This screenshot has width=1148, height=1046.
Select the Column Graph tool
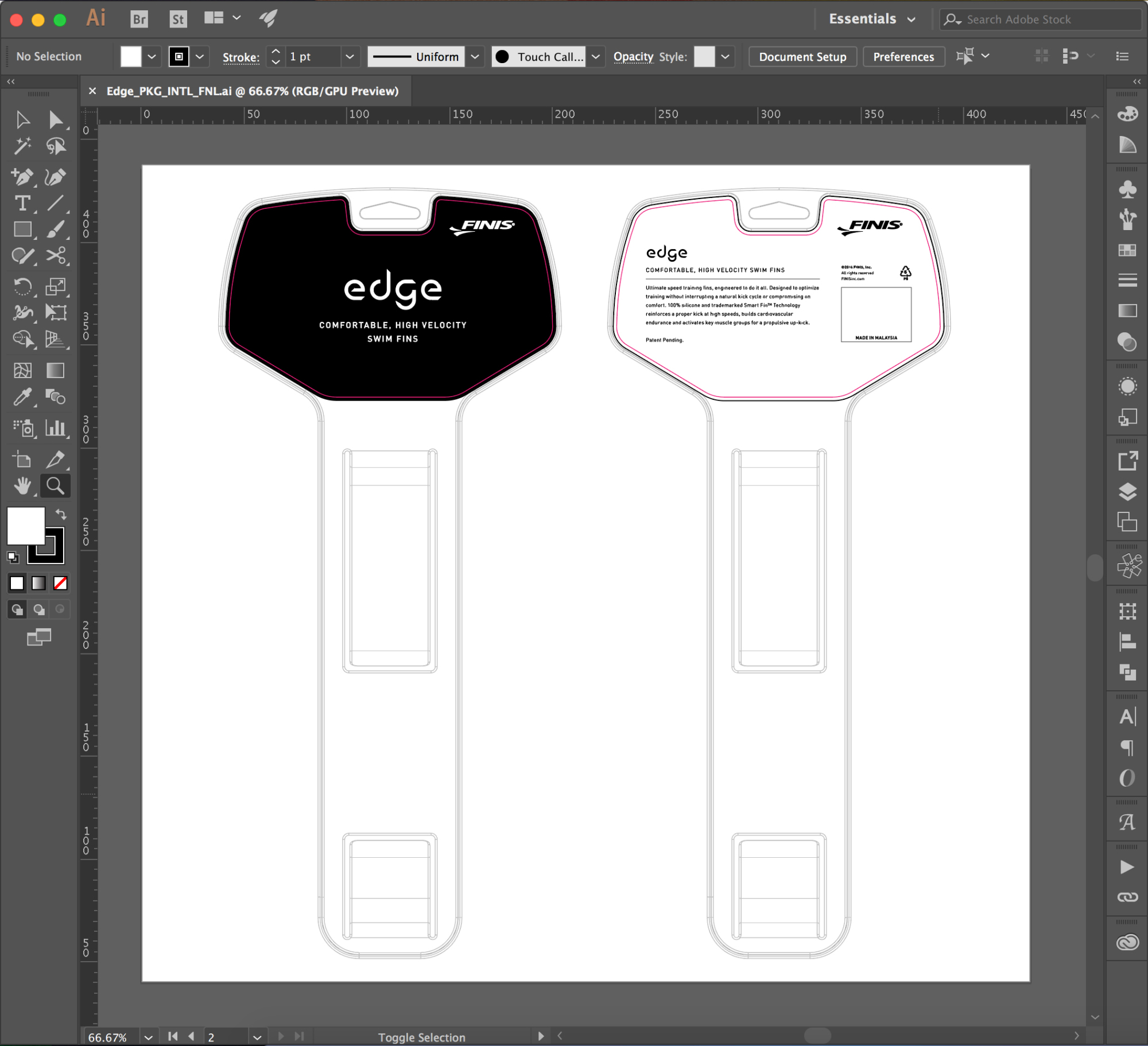pyautogui.click(x=56, y=427)
